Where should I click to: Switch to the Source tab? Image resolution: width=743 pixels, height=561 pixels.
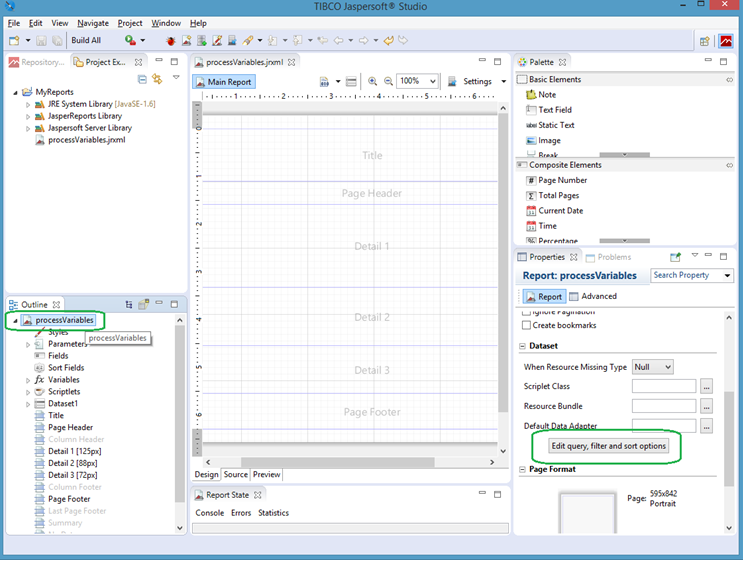(235, 475)
